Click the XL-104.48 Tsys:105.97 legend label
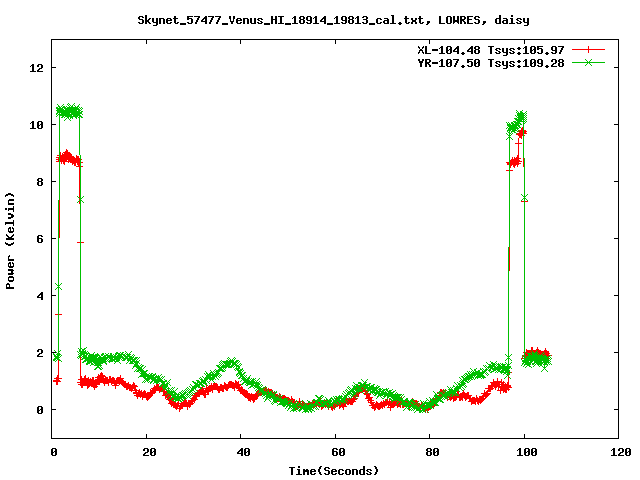Viewport: 640px width, 480px height. click(491, 50)
